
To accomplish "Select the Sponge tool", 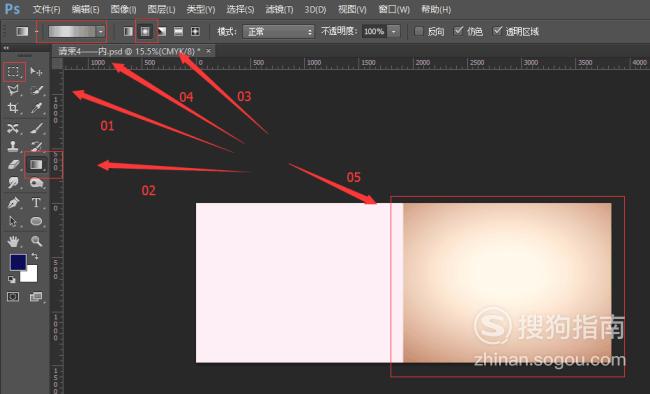I will coord(36,182).
